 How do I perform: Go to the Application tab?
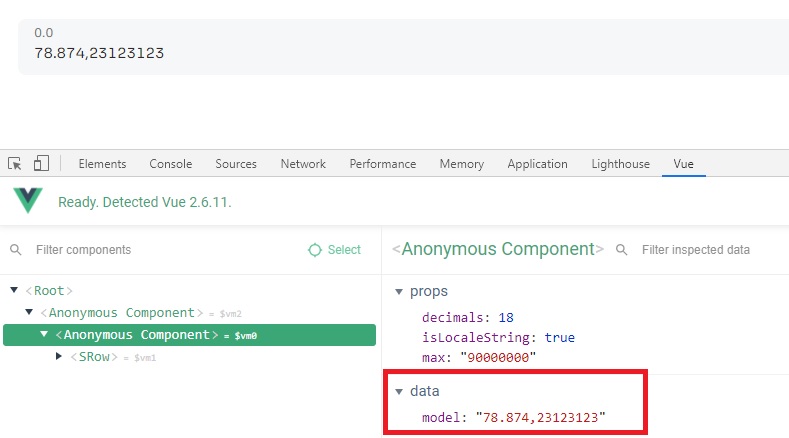(x=537, y=164)
